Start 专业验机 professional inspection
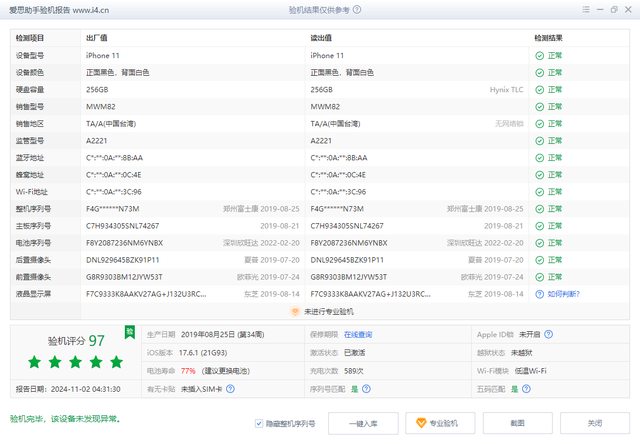This screenshot has height=444, width=640. pyautogui.click(x=437, y=423)
